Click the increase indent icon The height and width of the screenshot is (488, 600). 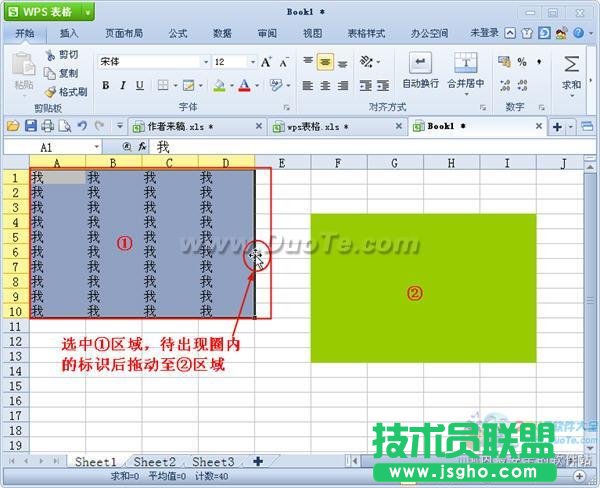click(383, 86)
